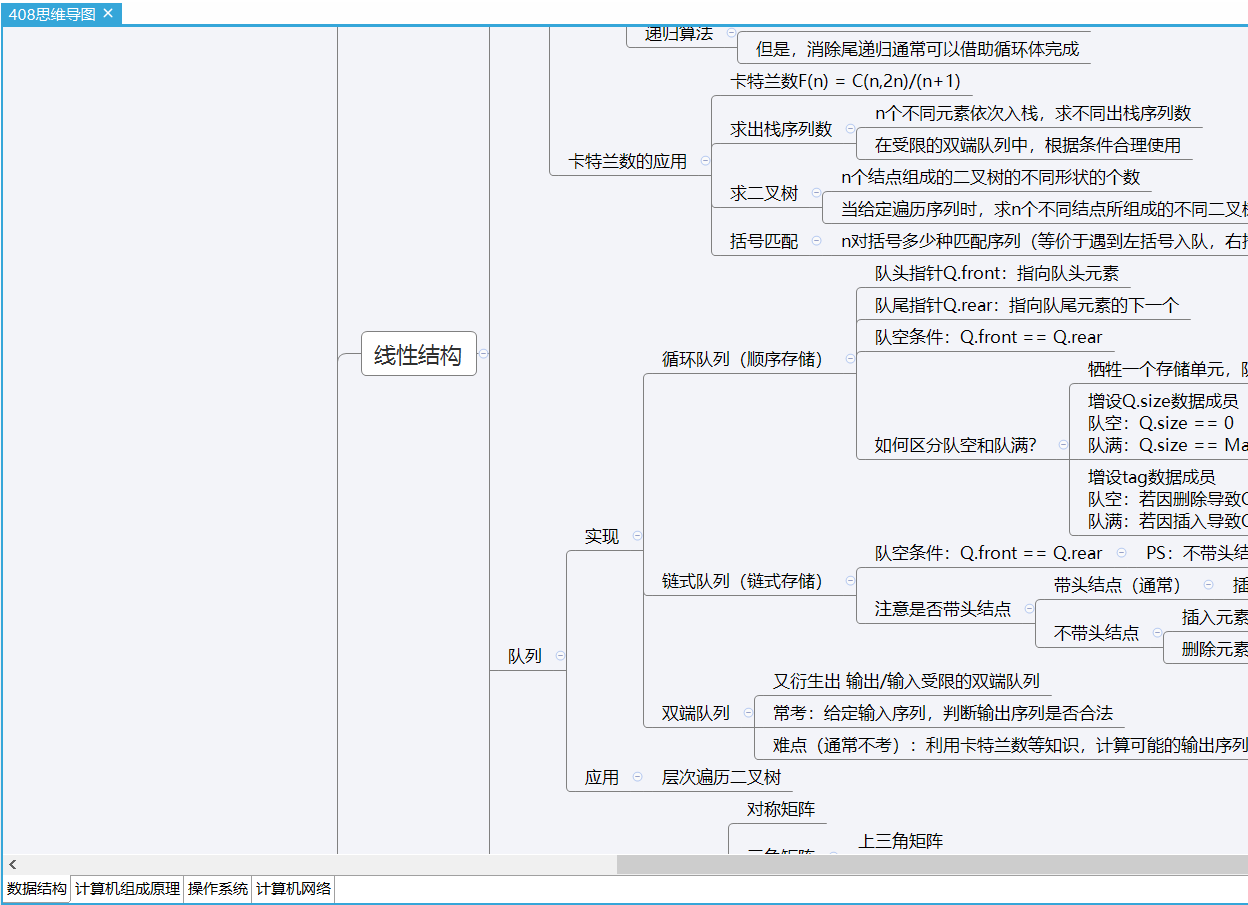Viewport: 1248px width, 905px height.
Task: Click the text 在受限的双端队列中，根据条件合理使用
Action: point(1028,145)
